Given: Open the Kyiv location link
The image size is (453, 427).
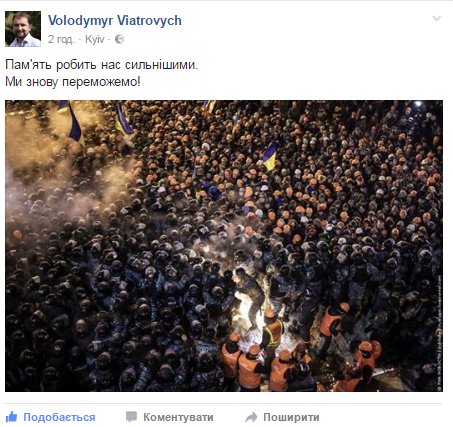Looking at the screenshot, I should [x=95, y=39].
